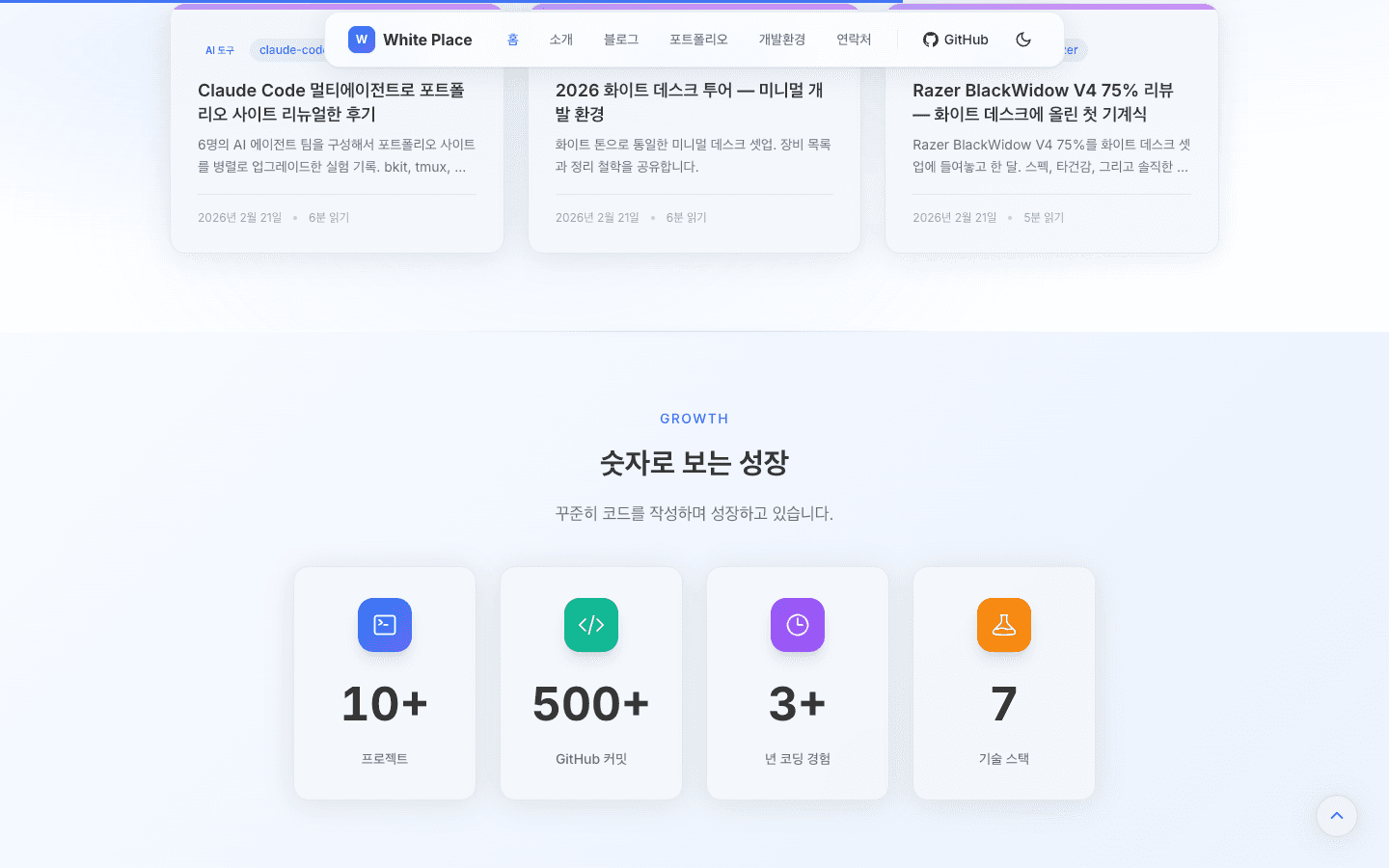1389x868 pixels.
Task: Go to the 개발환경 page
Action: [x=781, y=40]
